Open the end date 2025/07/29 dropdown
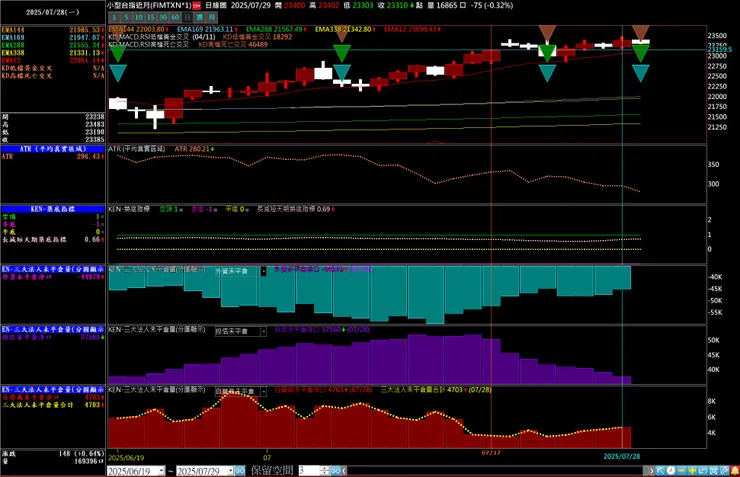This screenshot has width=740, height=477. coord(230,470)
